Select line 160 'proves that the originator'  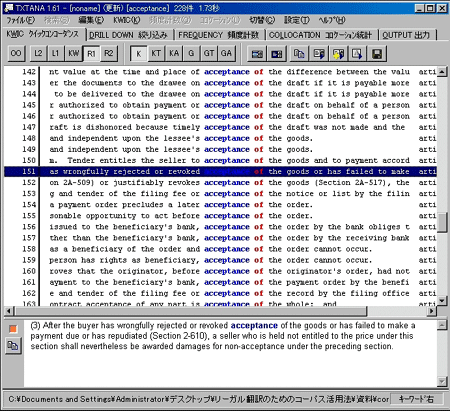(x=221, y=271)
